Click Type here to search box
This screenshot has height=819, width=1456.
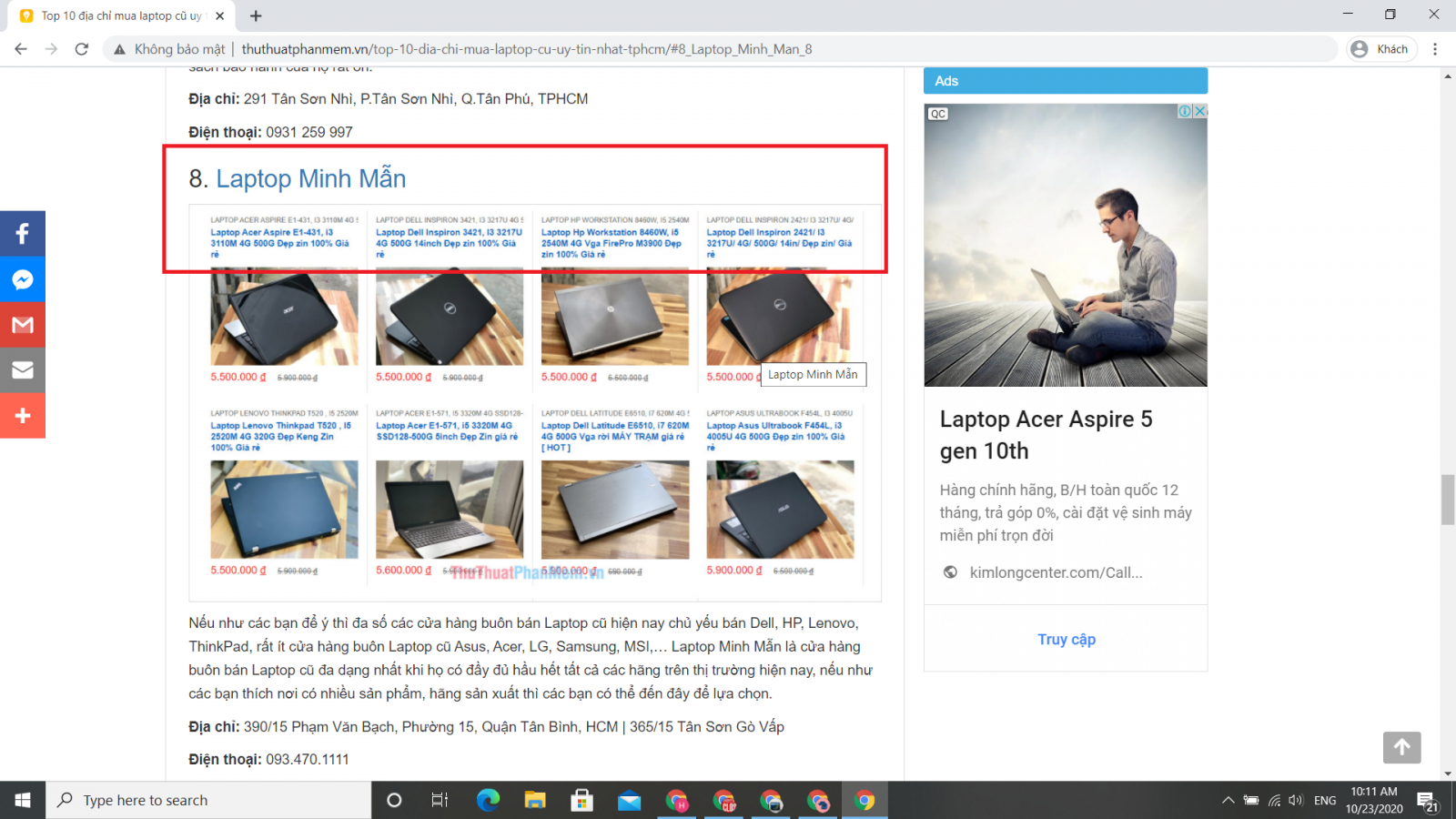[208, 800]
